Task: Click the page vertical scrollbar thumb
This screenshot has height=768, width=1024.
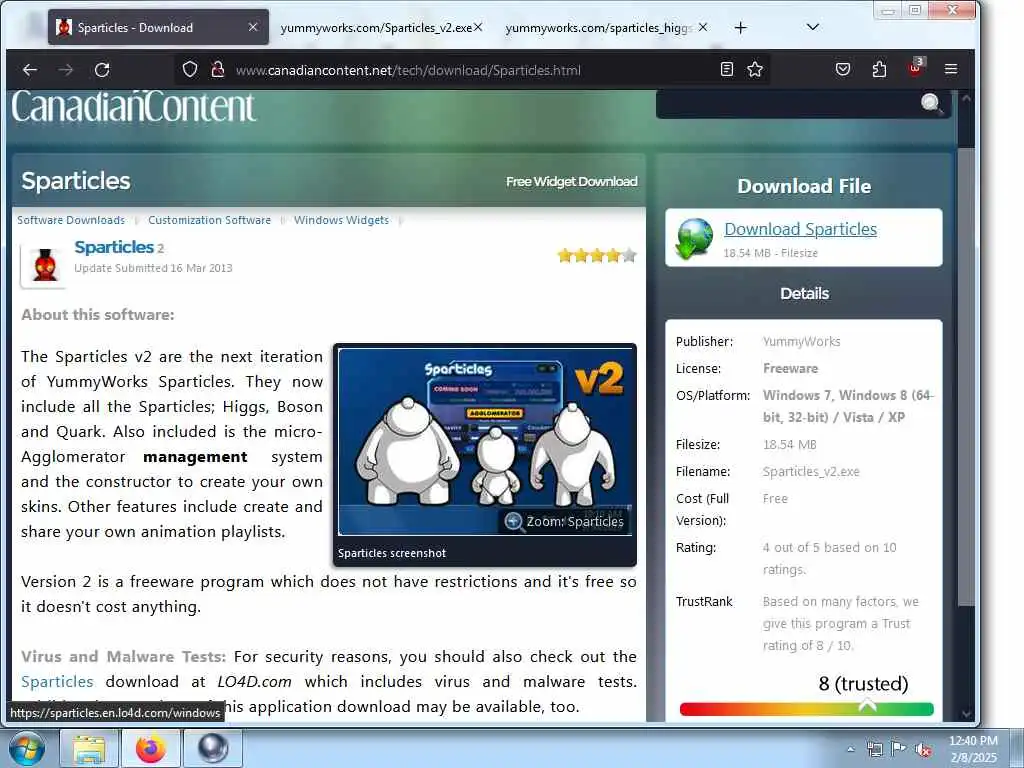Action: click(966, 376)
